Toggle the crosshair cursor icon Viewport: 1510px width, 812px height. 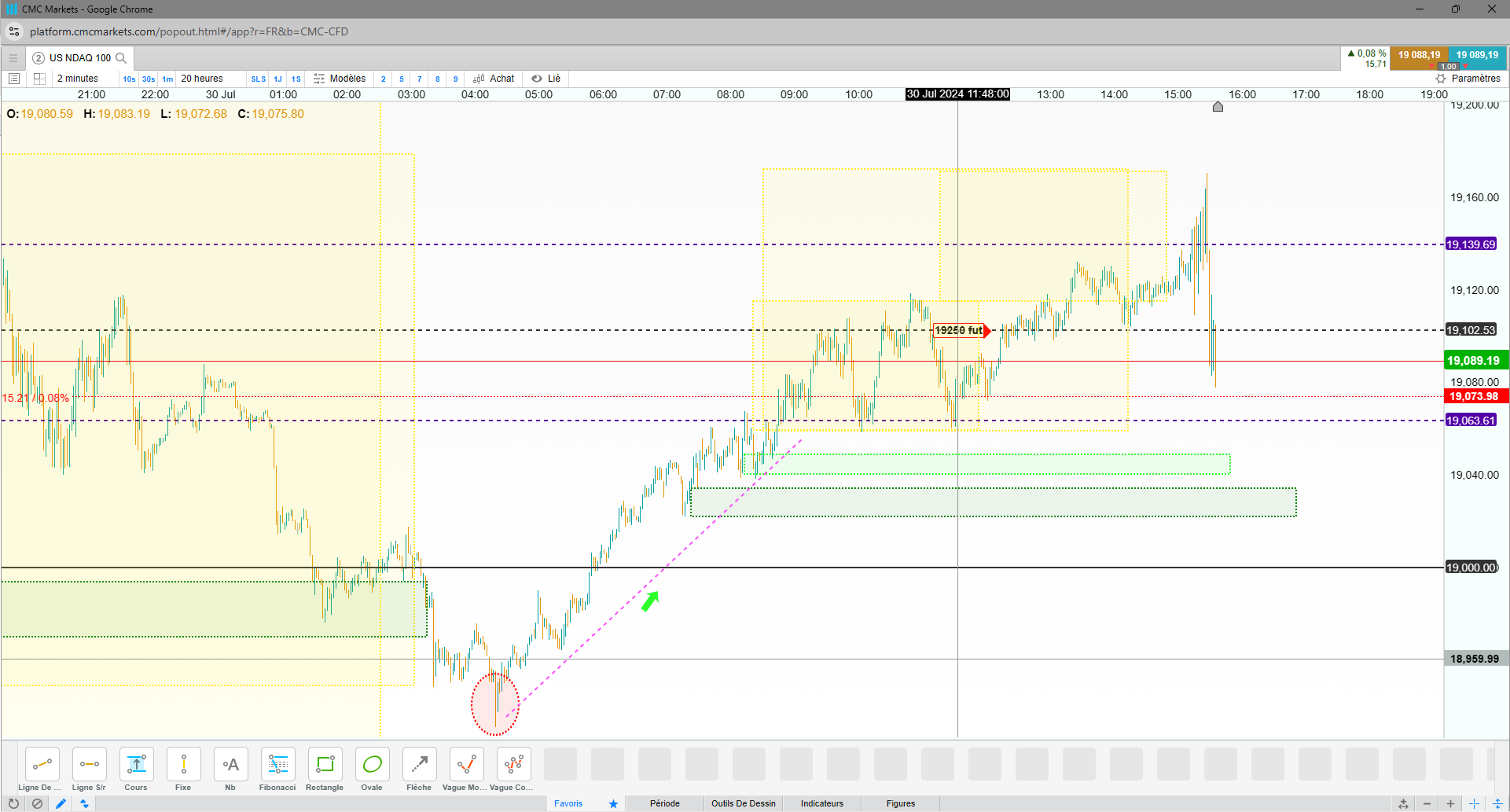click(1474, 803)
